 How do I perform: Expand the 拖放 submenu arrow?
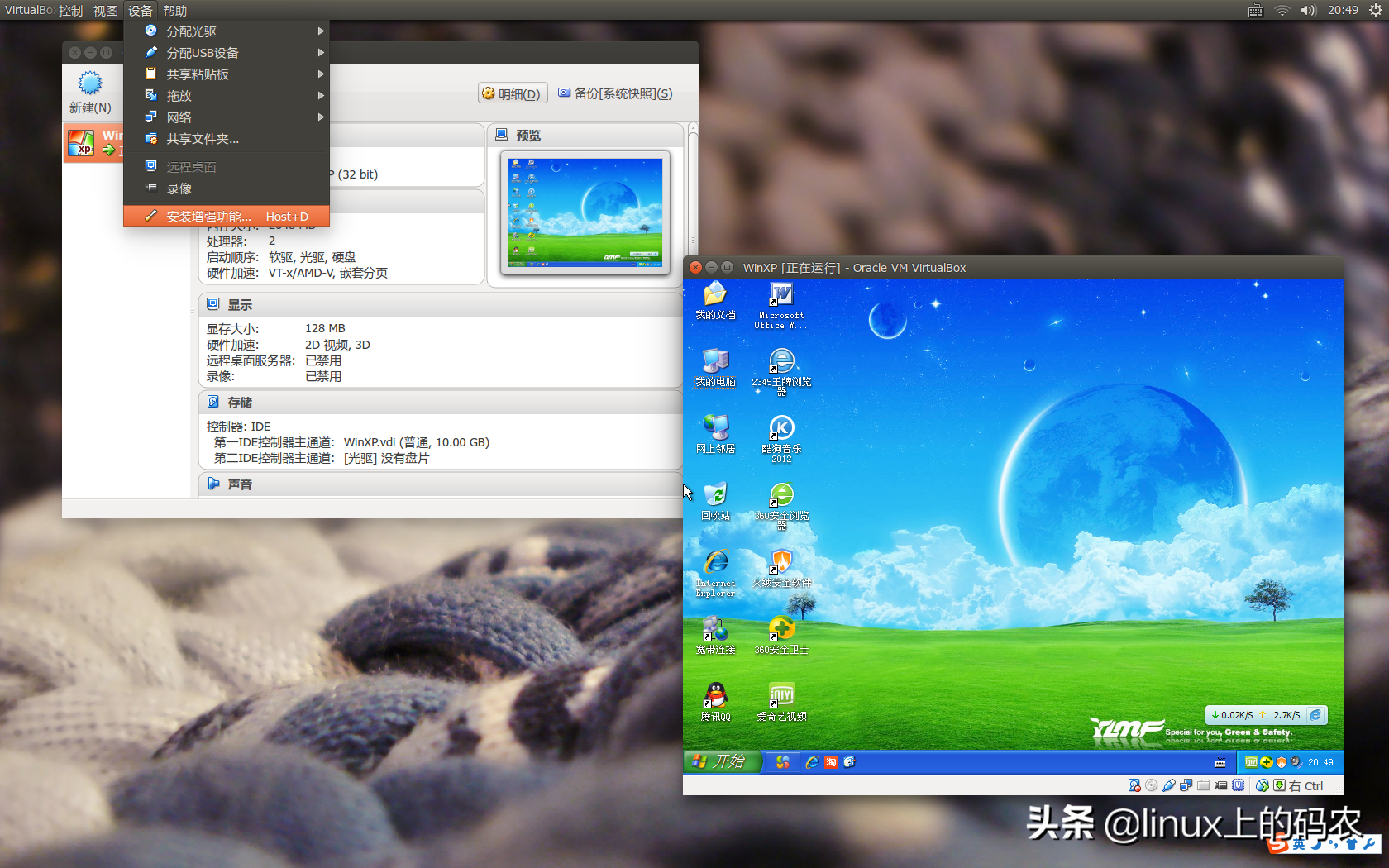321,96
